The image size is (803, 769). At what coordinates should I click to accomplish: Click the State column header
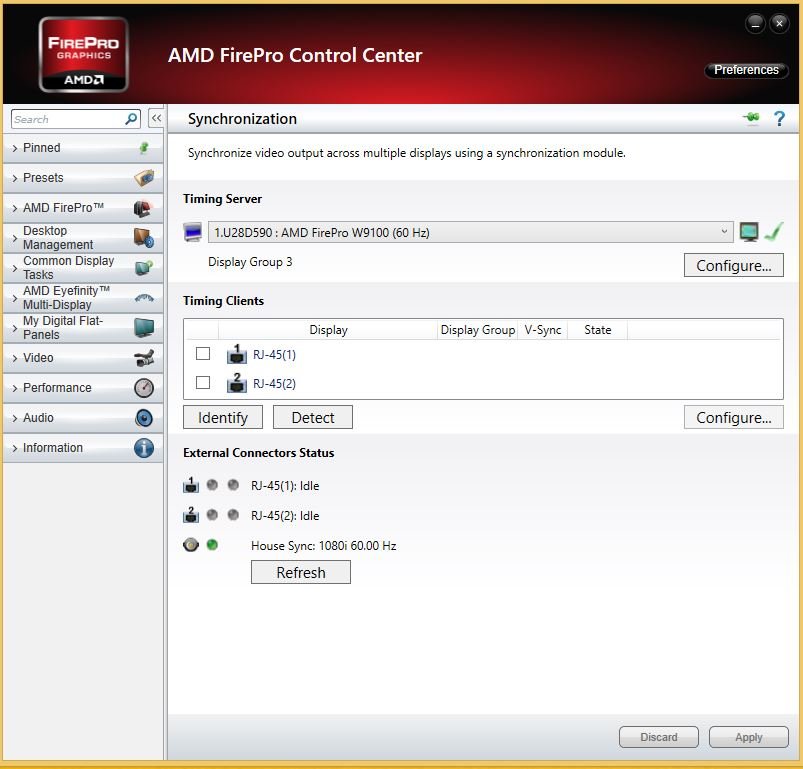point(598,330)
